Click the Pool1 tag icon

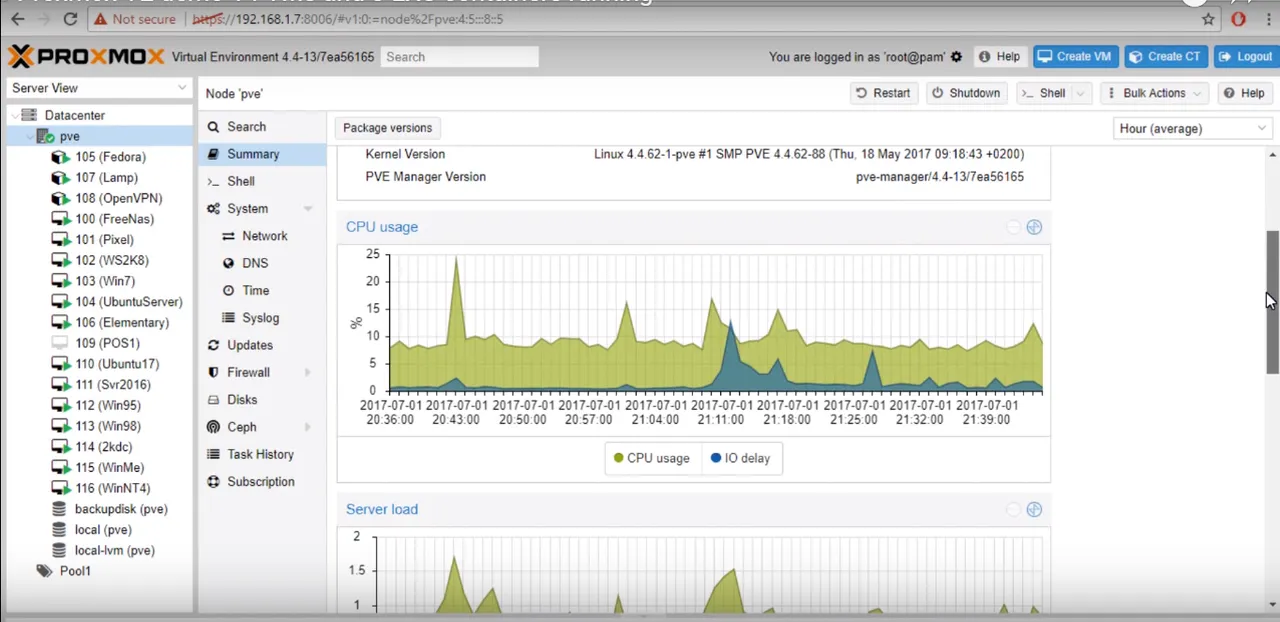44,571
